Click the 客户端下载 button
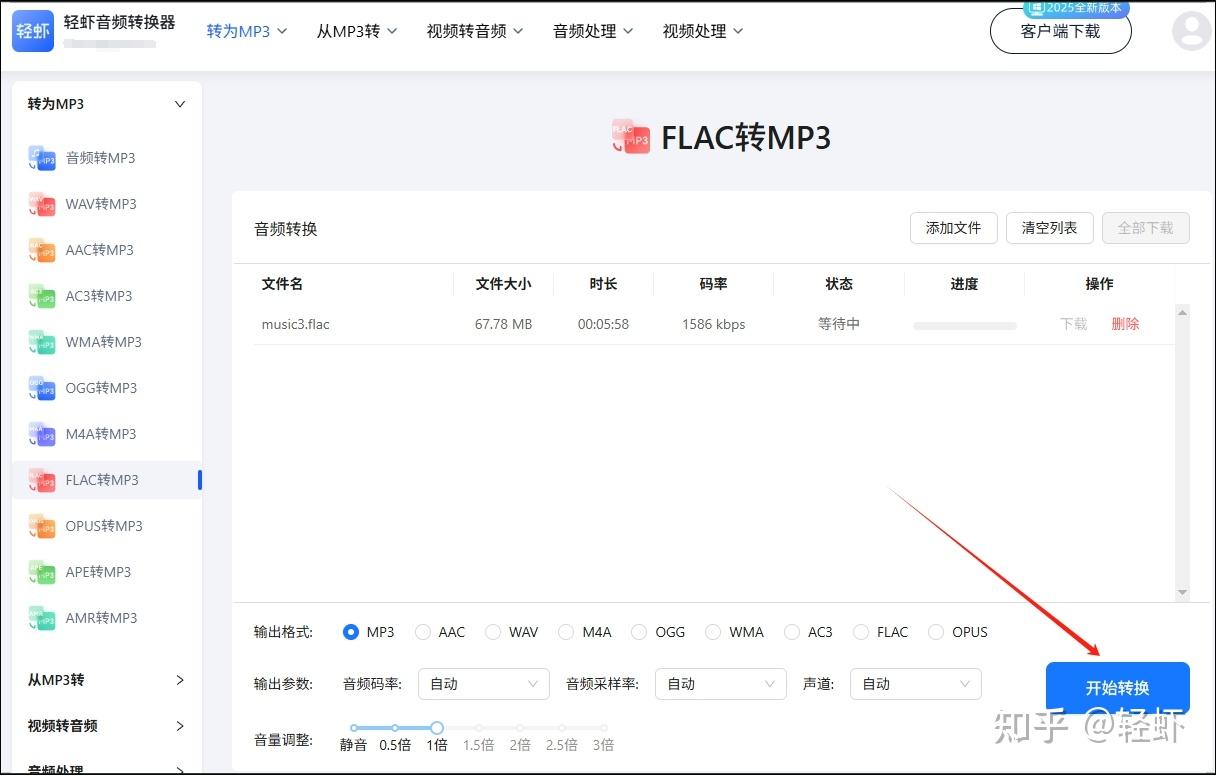 pyautogui.click(x=1061, y=31)
